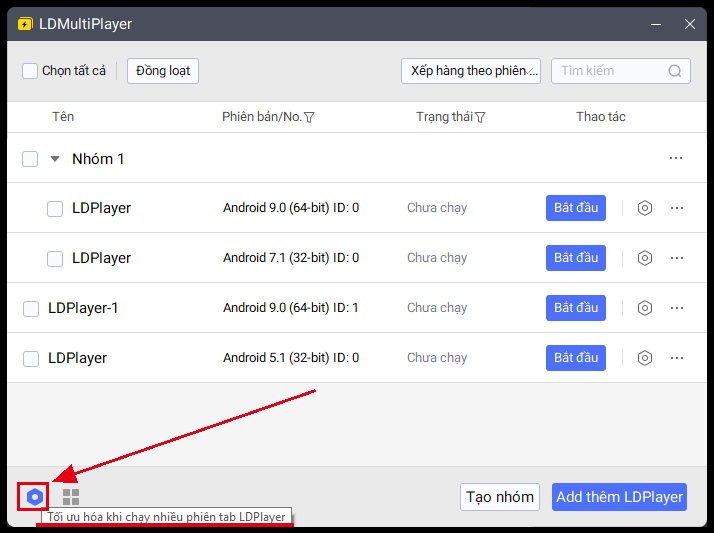Tick the Chọn tất cả checkbox

(x=30, y=71)
